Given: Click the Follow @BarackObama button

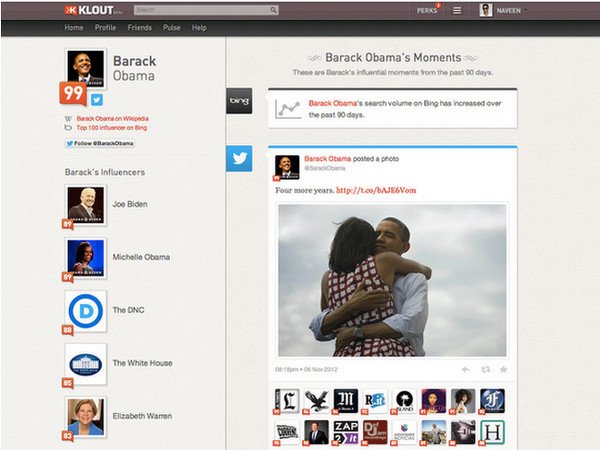Looking at the screenshot, I should tap(99, 143).
